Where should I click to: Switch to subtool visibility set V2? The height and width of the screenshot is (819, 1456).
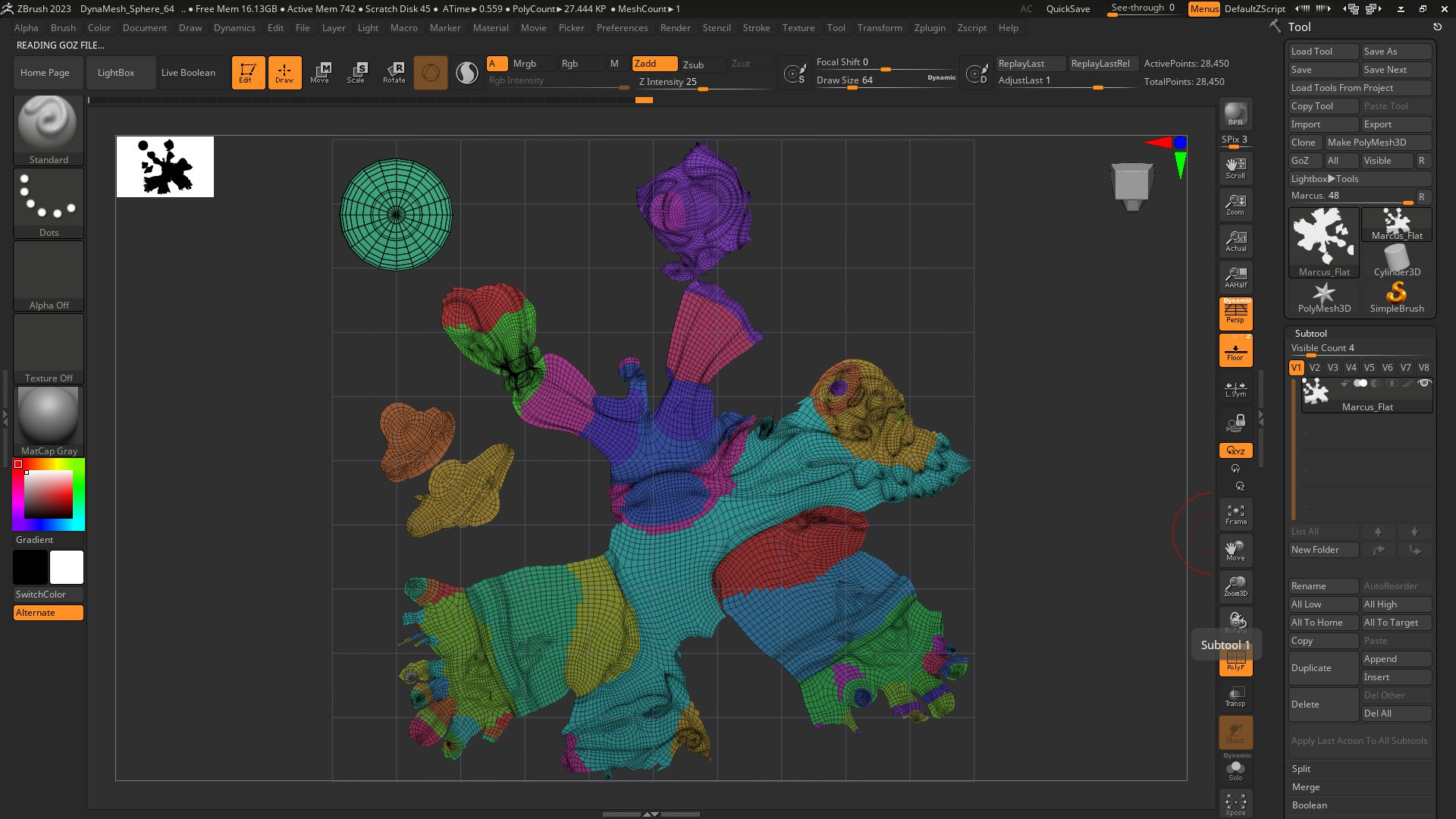pyautogui.click(x=1314, y=367)
